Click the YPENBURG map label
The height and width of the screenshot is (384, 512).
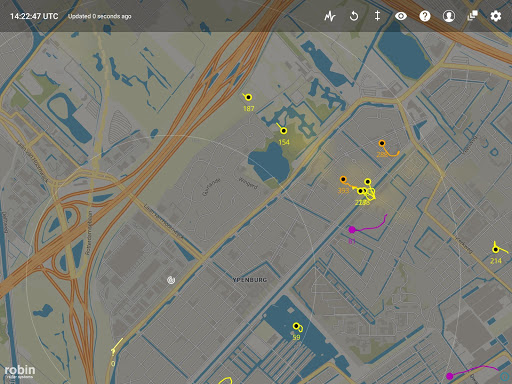coord(250,280)
